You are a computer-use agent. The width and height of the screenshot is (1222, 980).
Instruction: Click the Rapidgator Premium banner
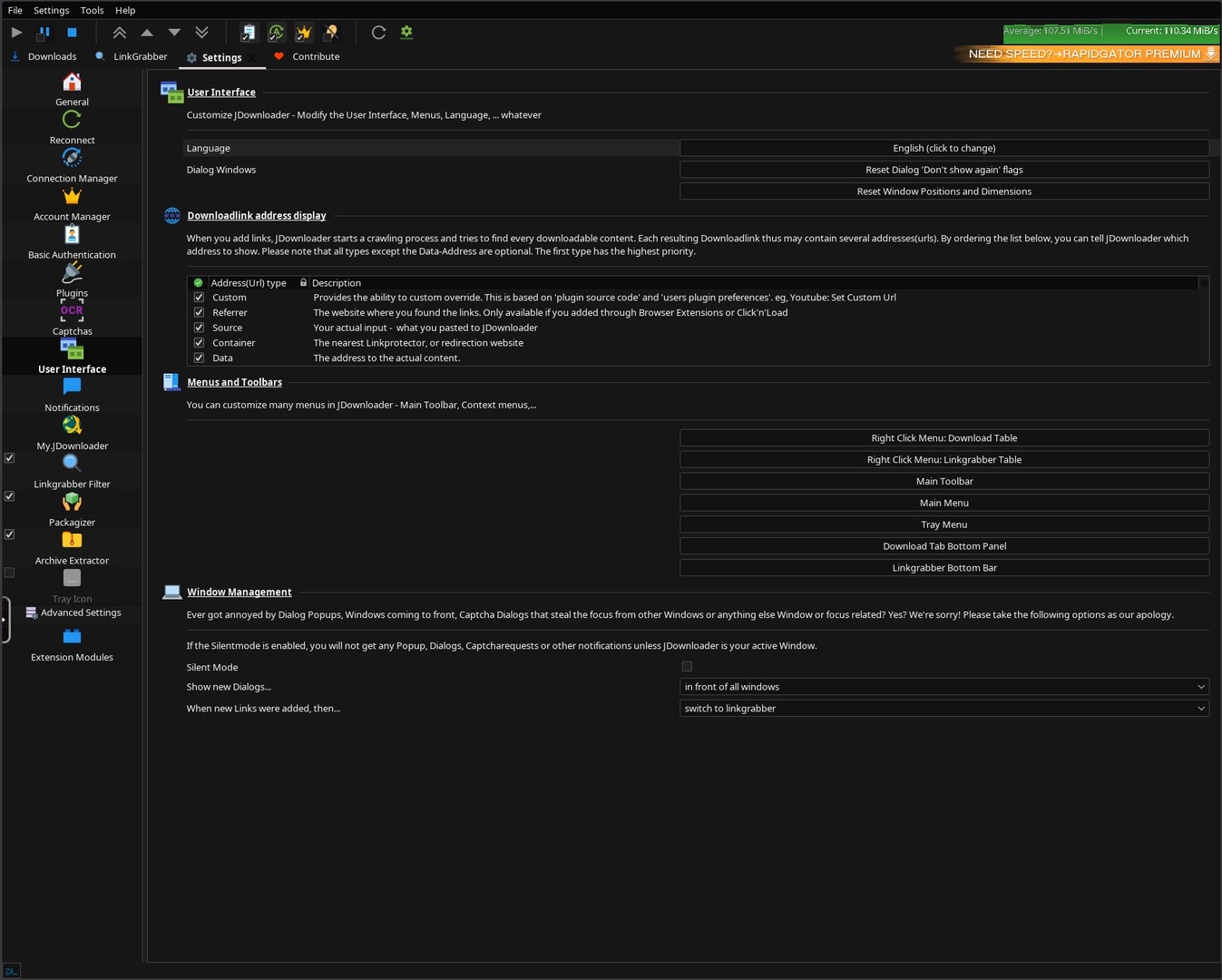pyautogui.click(x=1087, y=54)
